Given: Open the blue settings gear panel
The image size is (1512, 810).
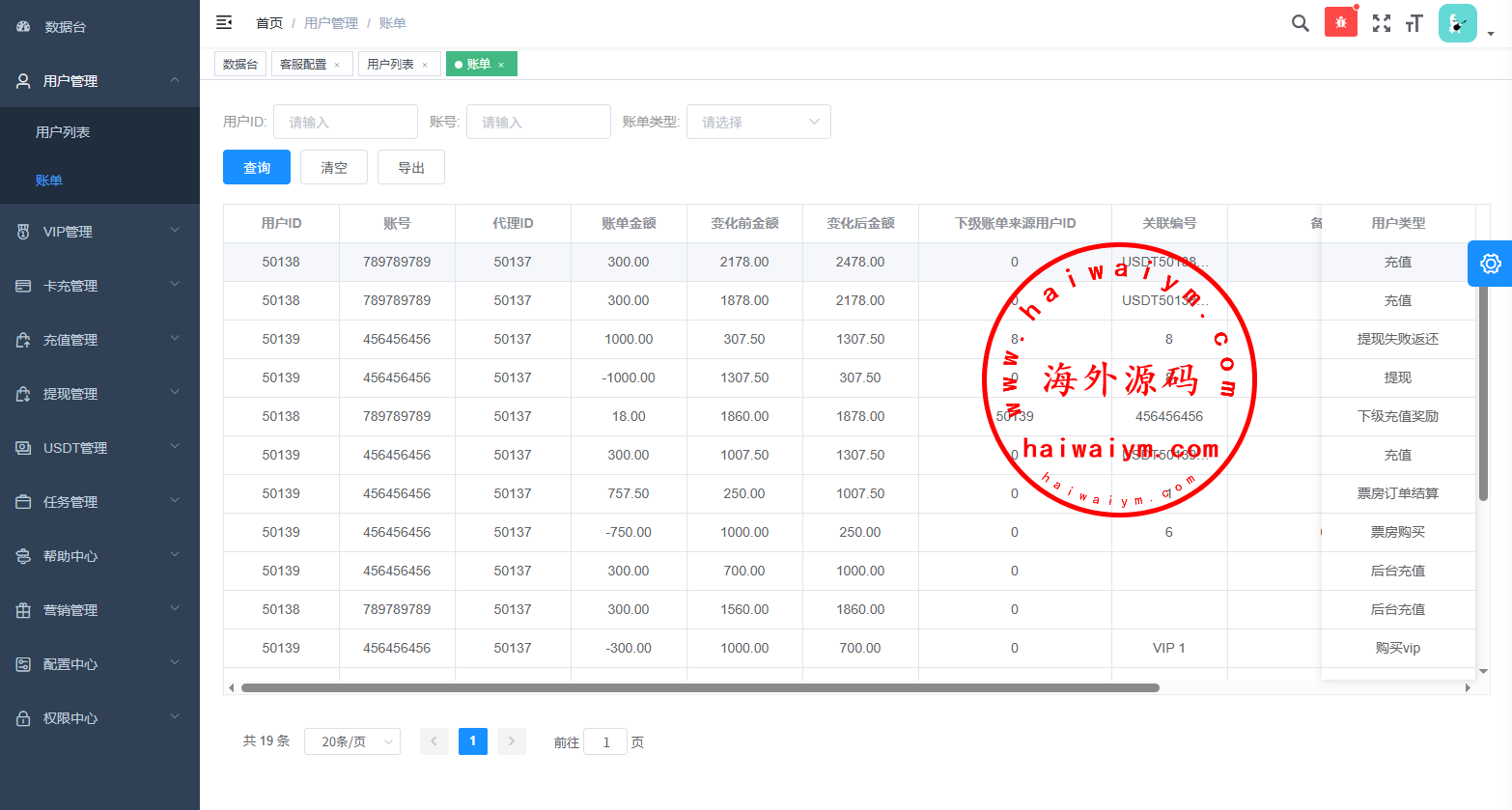Looking at the screenshot, I should click(x=1490, y=264).
